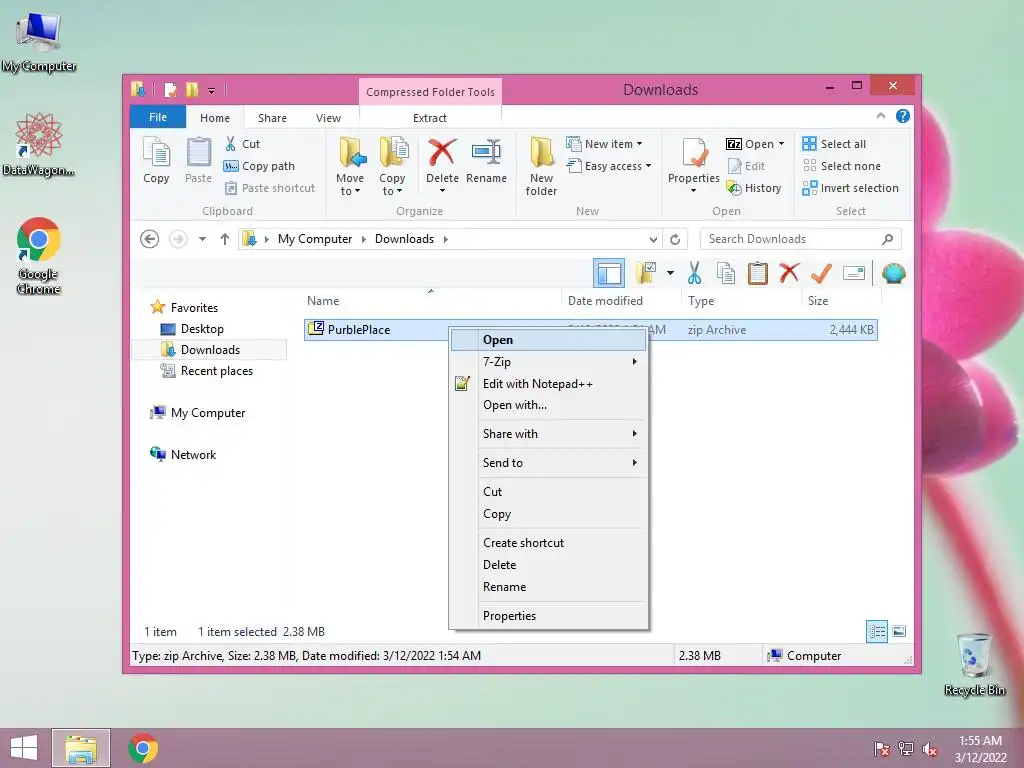Open the recent locations dropdown arrow
The width and height of the screenshot is (1024, 768).
pyautogui.click(x=202, y=239)
